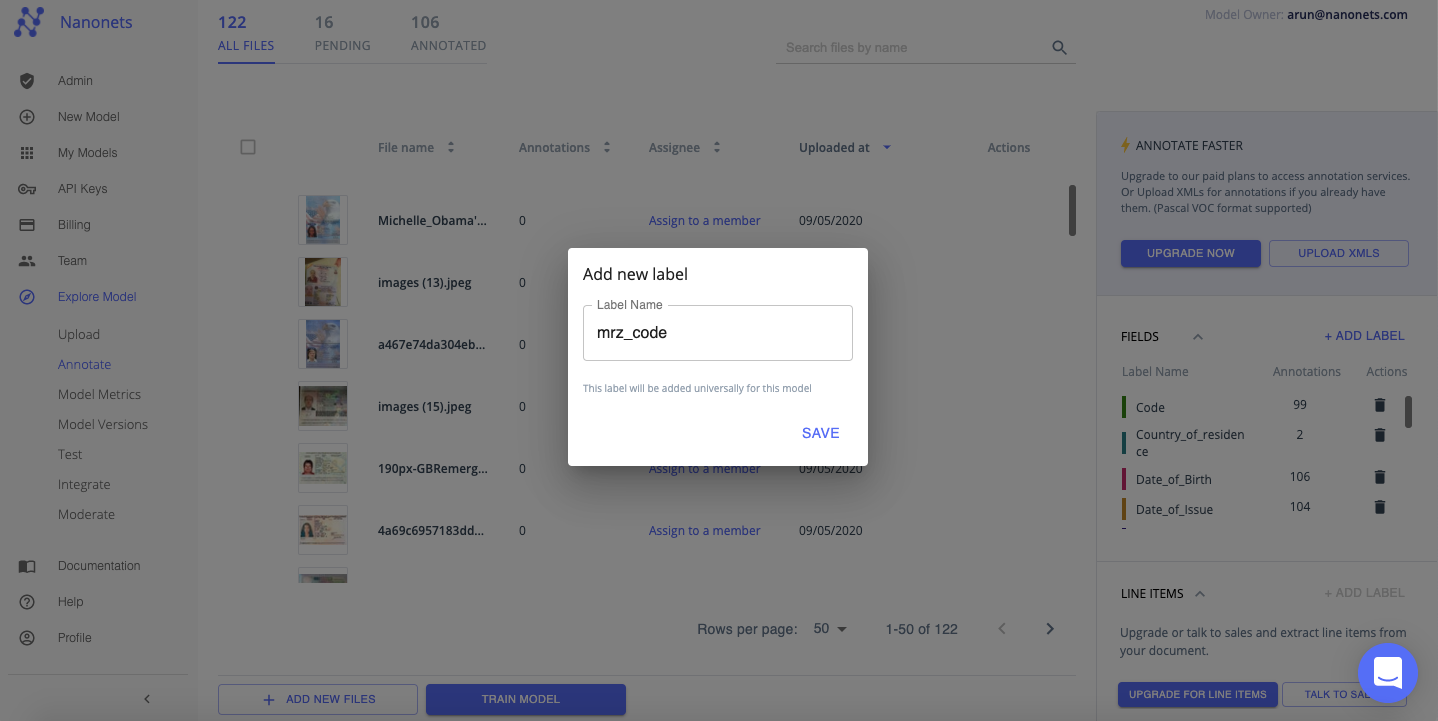This screenshot has height=721, width=1438.
Task: Delete the Code label via trash icon
Action: click(x=1380, y=405)
